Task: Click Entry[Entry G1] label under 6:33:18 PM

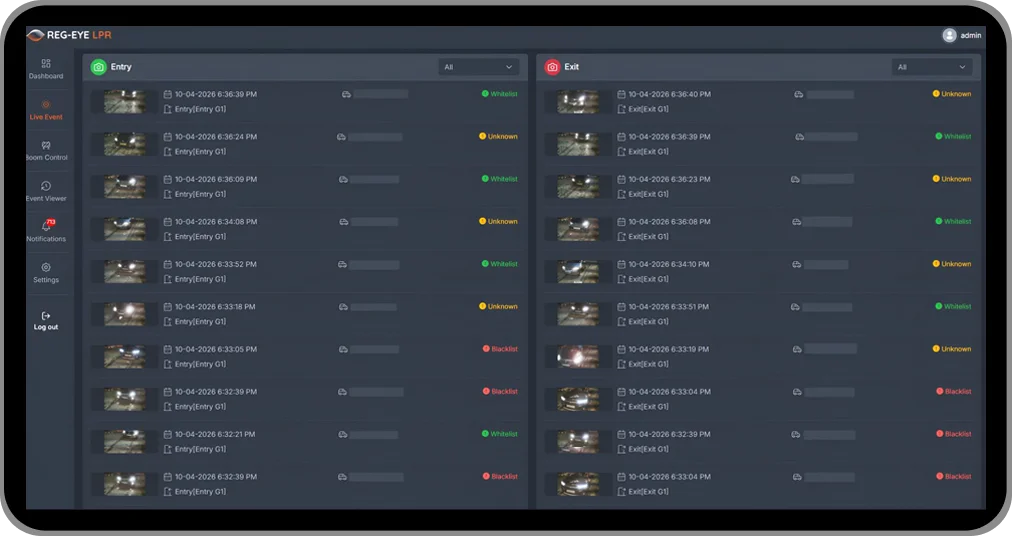Action: coord(200,322)
